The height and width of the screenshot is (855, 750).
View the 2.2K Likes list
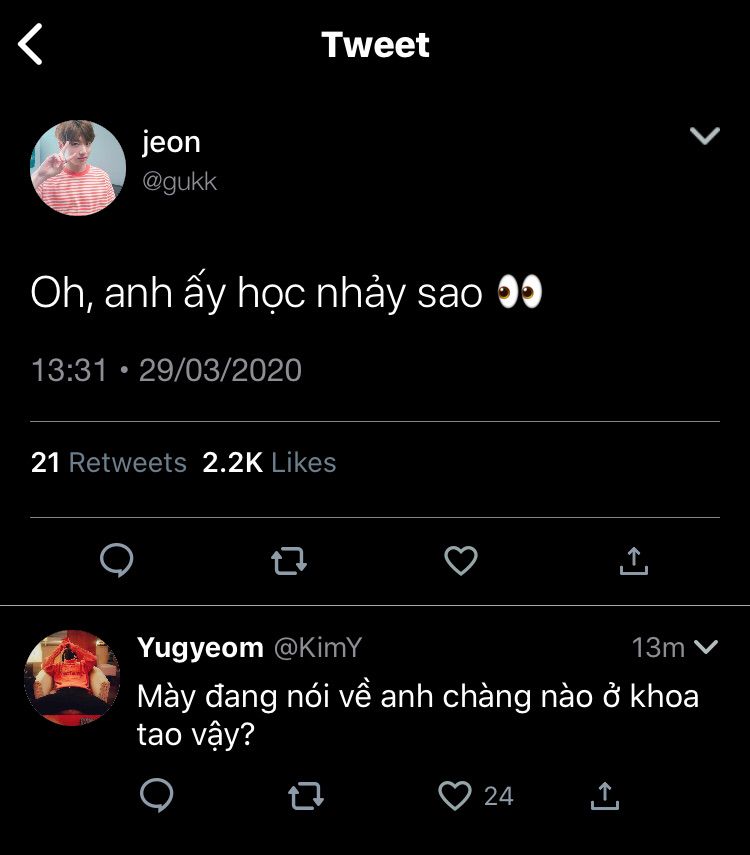point(269,462)
